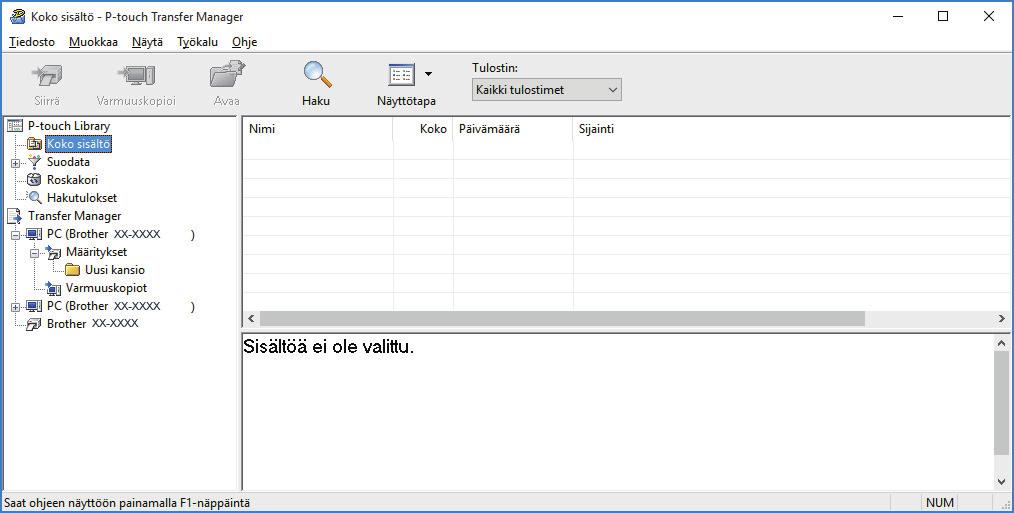Click the Uusi kansio yellow folder icon

pyautogui.click(x=72, y=270)
